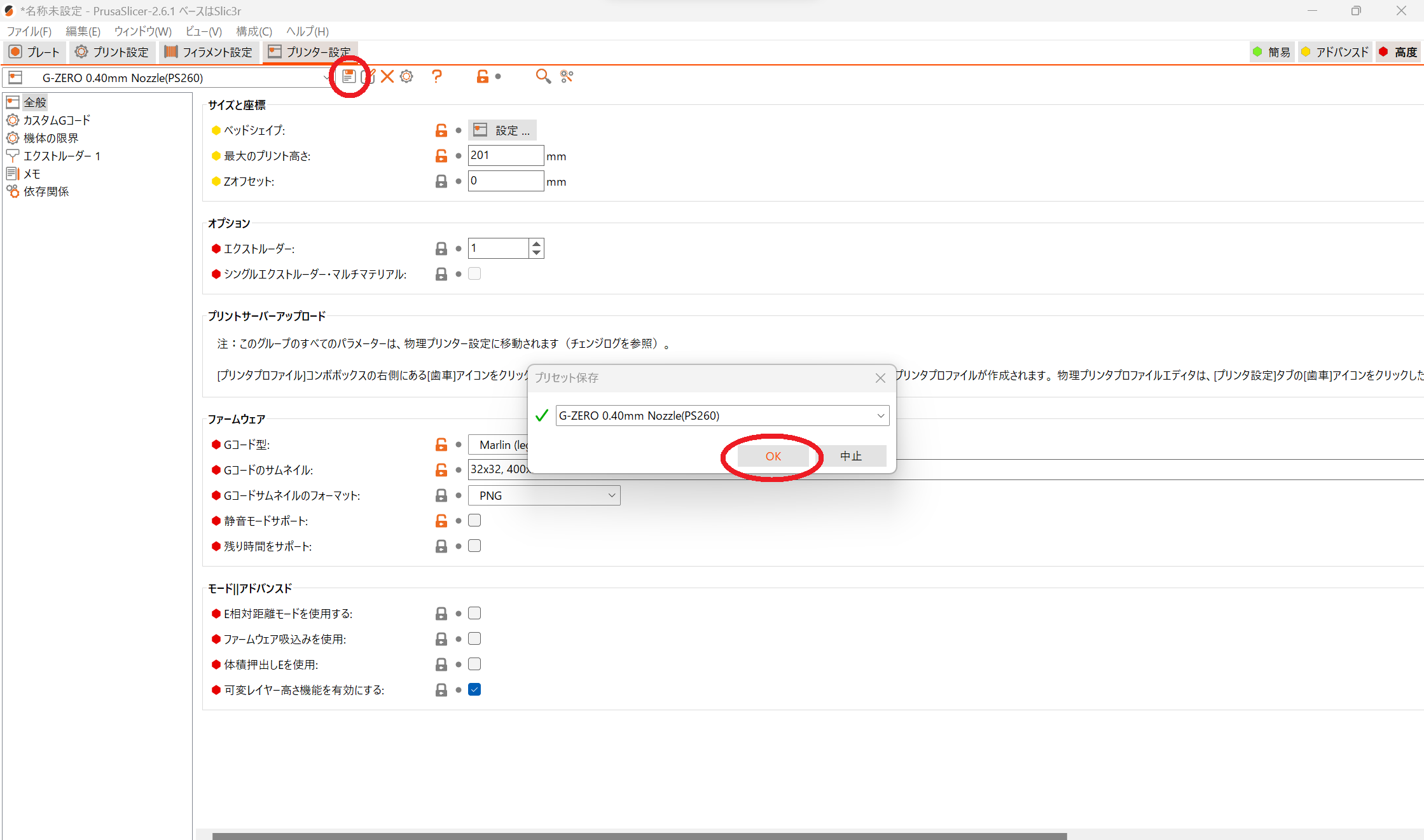Open 依存関係 in the sidebar

tap(46, 191)
